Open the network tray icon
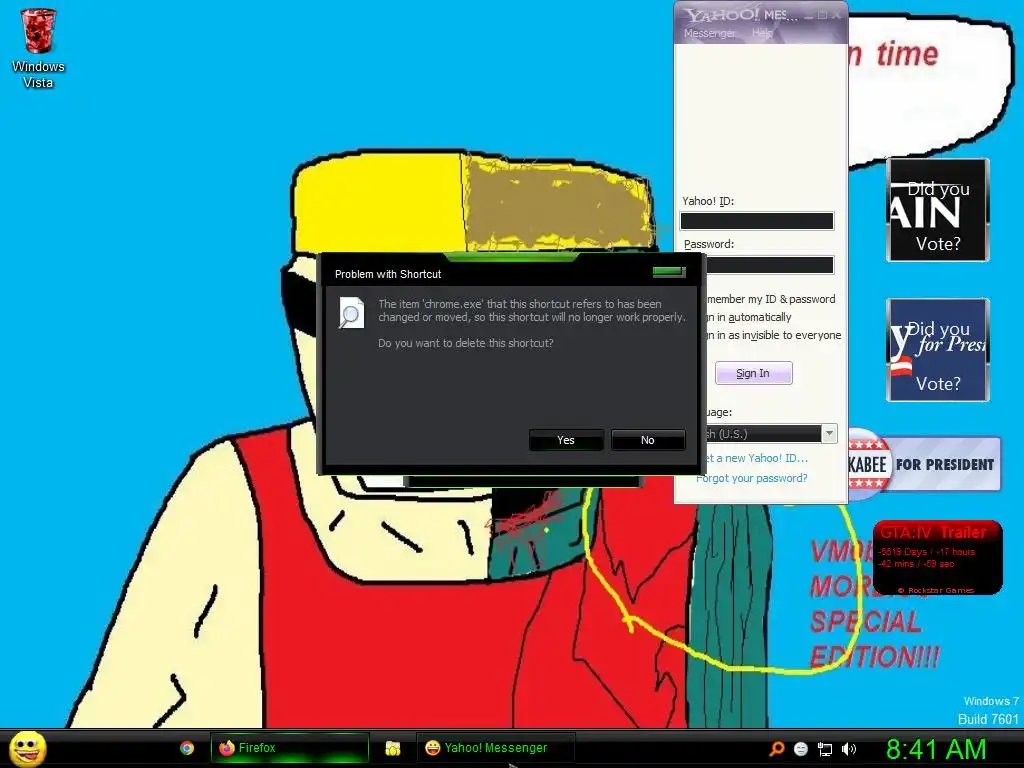 tap(825, 749)
